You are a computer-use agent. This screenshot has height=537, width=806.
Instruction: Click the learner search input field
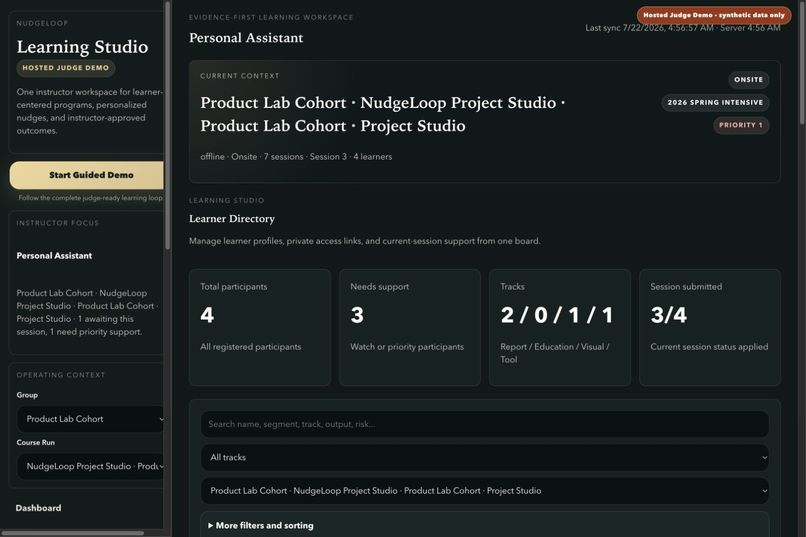tap(485, 424)
